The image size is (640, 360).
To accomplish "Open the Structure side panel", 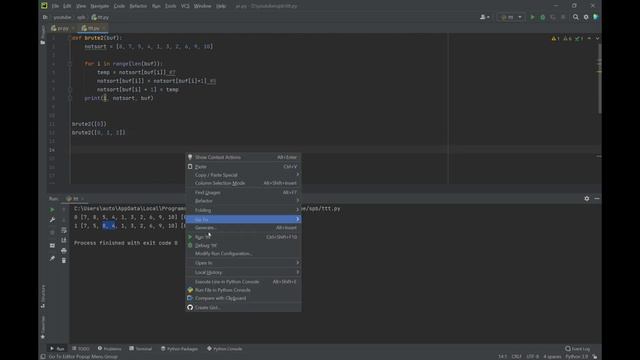I will [43, 296].
